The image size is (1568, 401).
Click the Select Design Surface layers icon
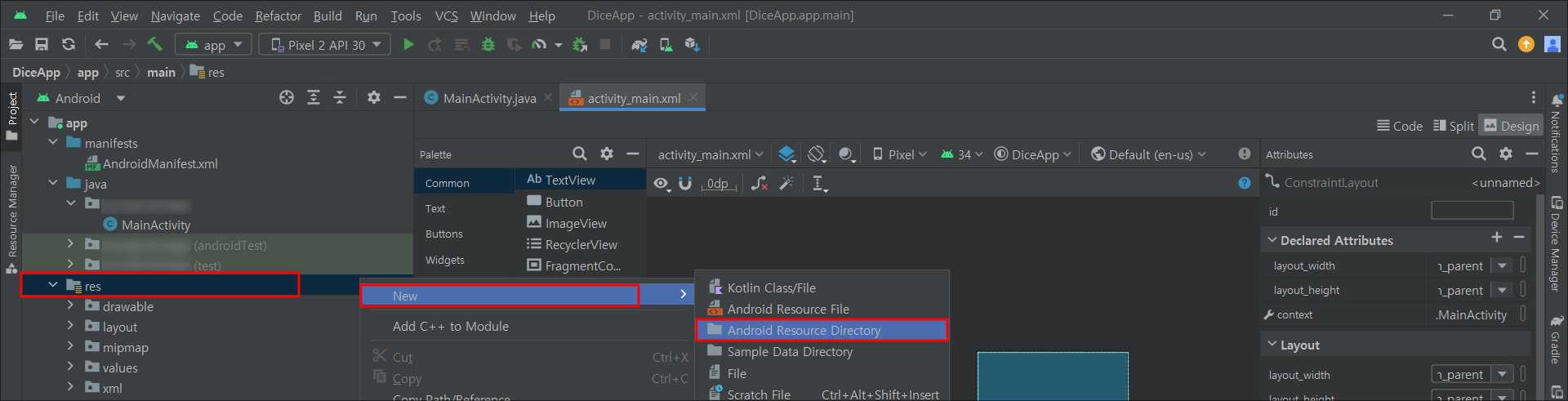[786, 154]
